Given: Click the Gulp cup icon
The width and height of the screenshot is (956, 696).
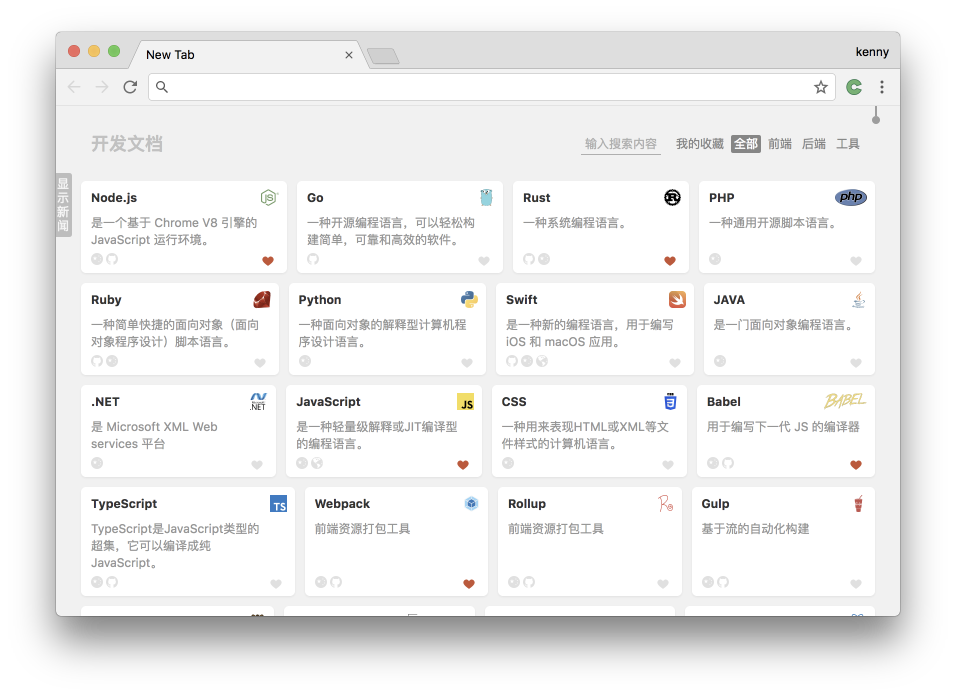Looking at the screenshot, I should tap(858, 503).
